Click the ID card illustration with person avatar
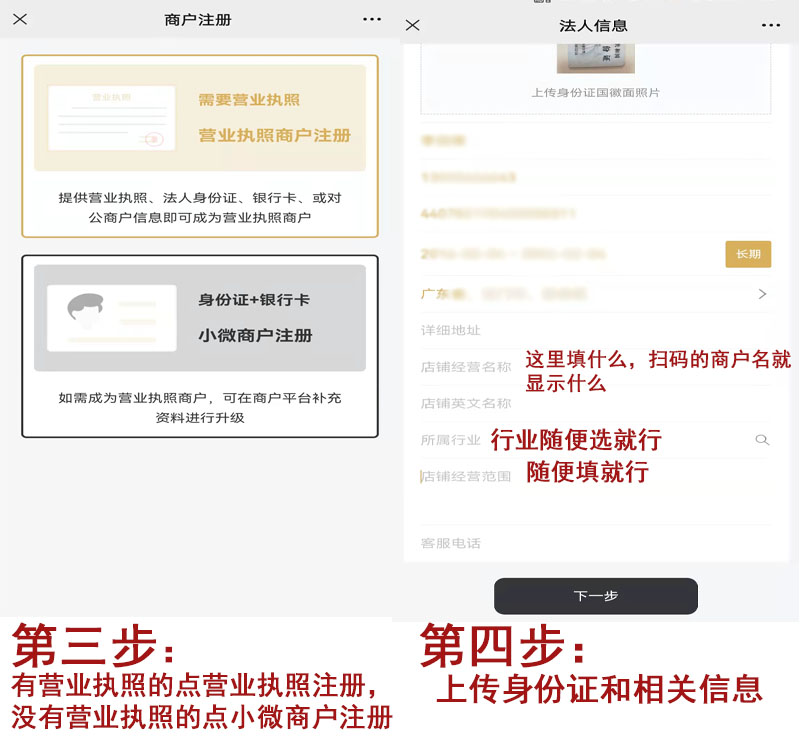This screenshot has height=750, width=800. tap(112, 318)
